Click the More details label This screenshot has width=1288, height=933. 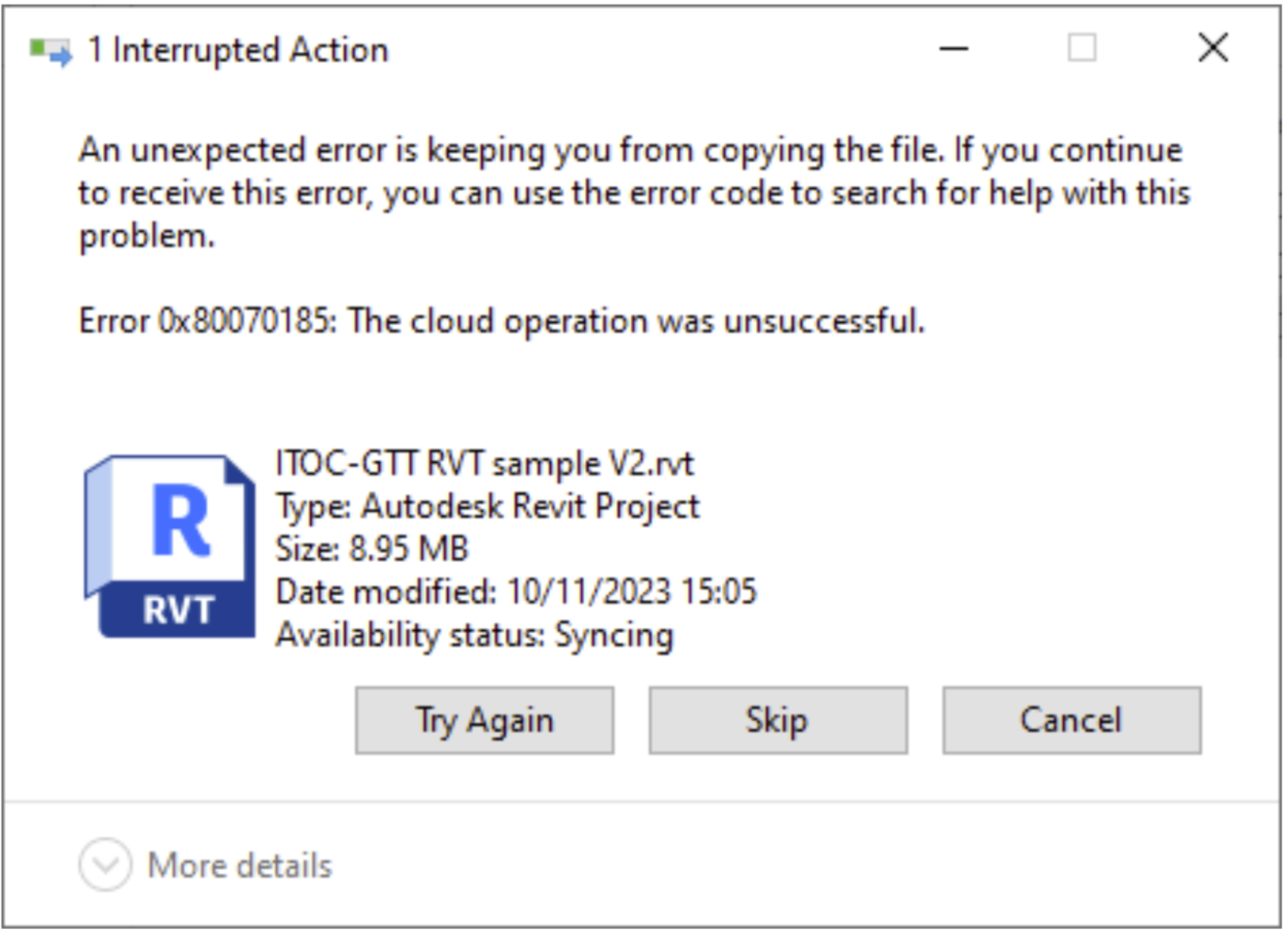[x=240, y=865]
